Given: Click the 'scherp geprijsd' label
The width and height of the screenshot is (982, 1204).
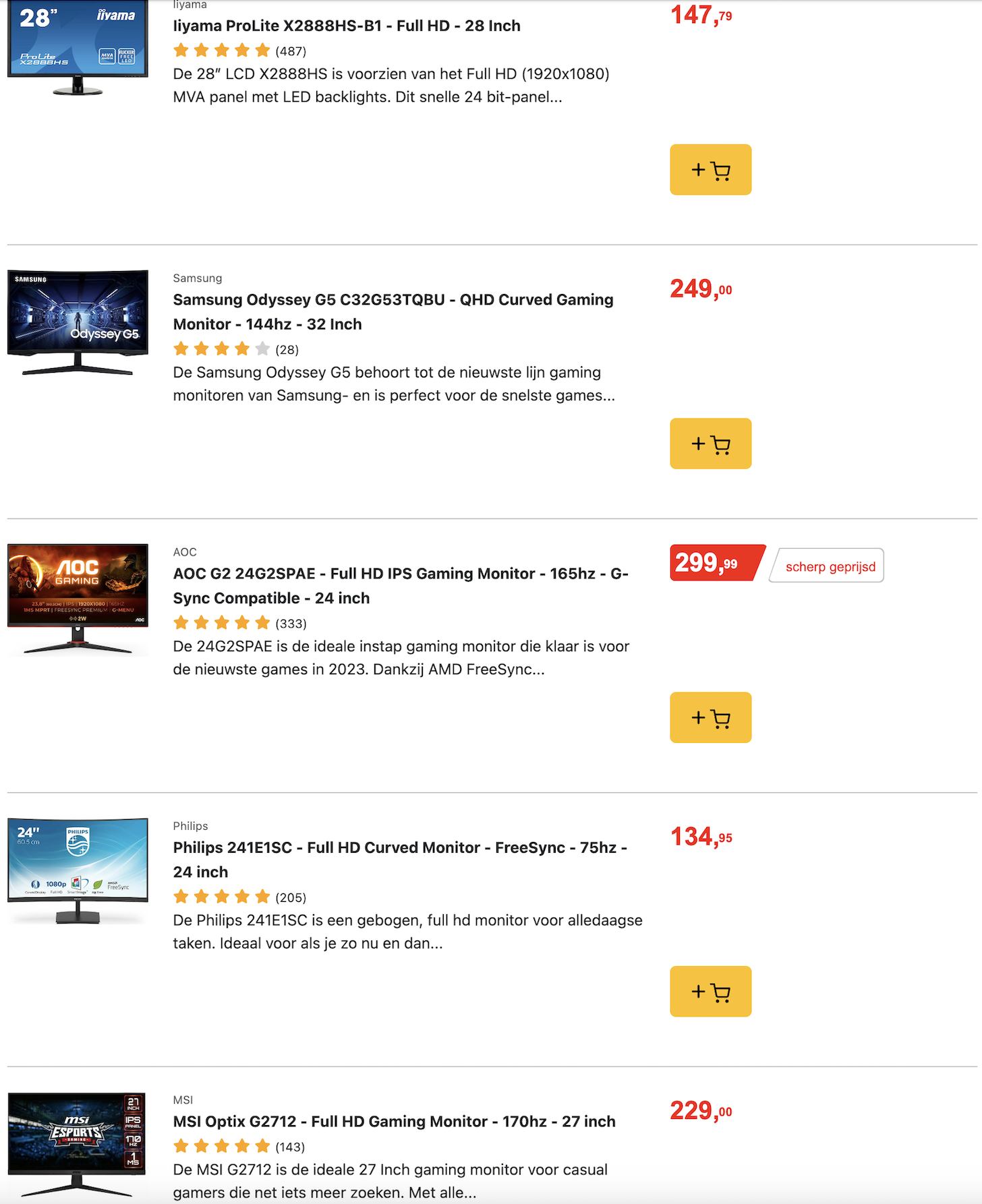Looking at the screenshot, I should pyautogui.click(x=830, y=566).
